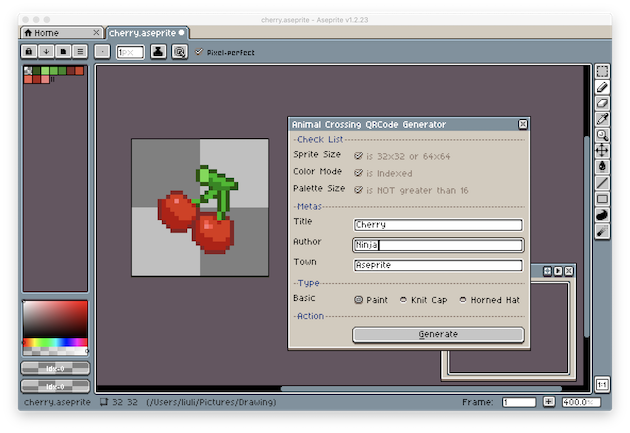This screenshot has height=433, width=630.
Task: Close the Home tab
Action: tap(96, 33)
